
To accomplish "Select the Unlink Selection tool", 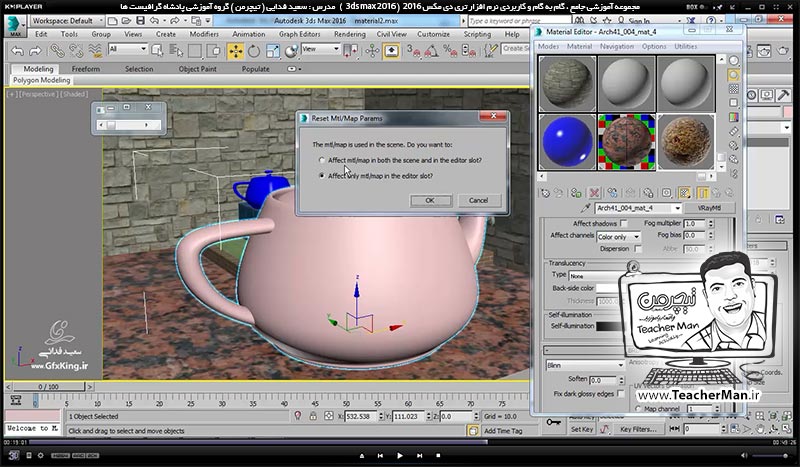I will click(76, 51).
